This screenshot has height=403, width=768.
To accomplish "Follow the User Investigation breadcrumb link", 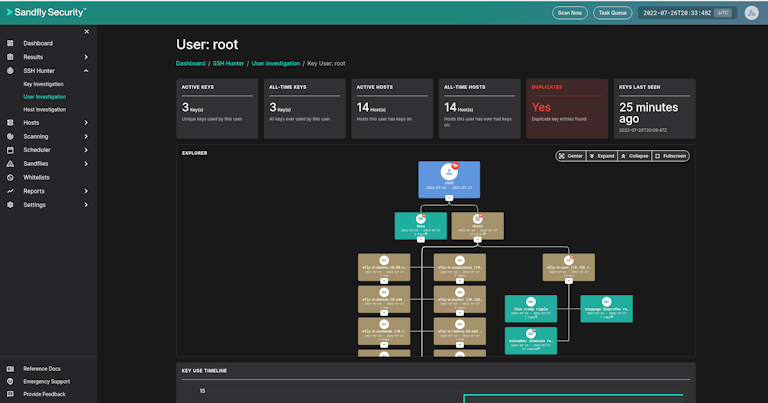I will click(x=276, y=63).
